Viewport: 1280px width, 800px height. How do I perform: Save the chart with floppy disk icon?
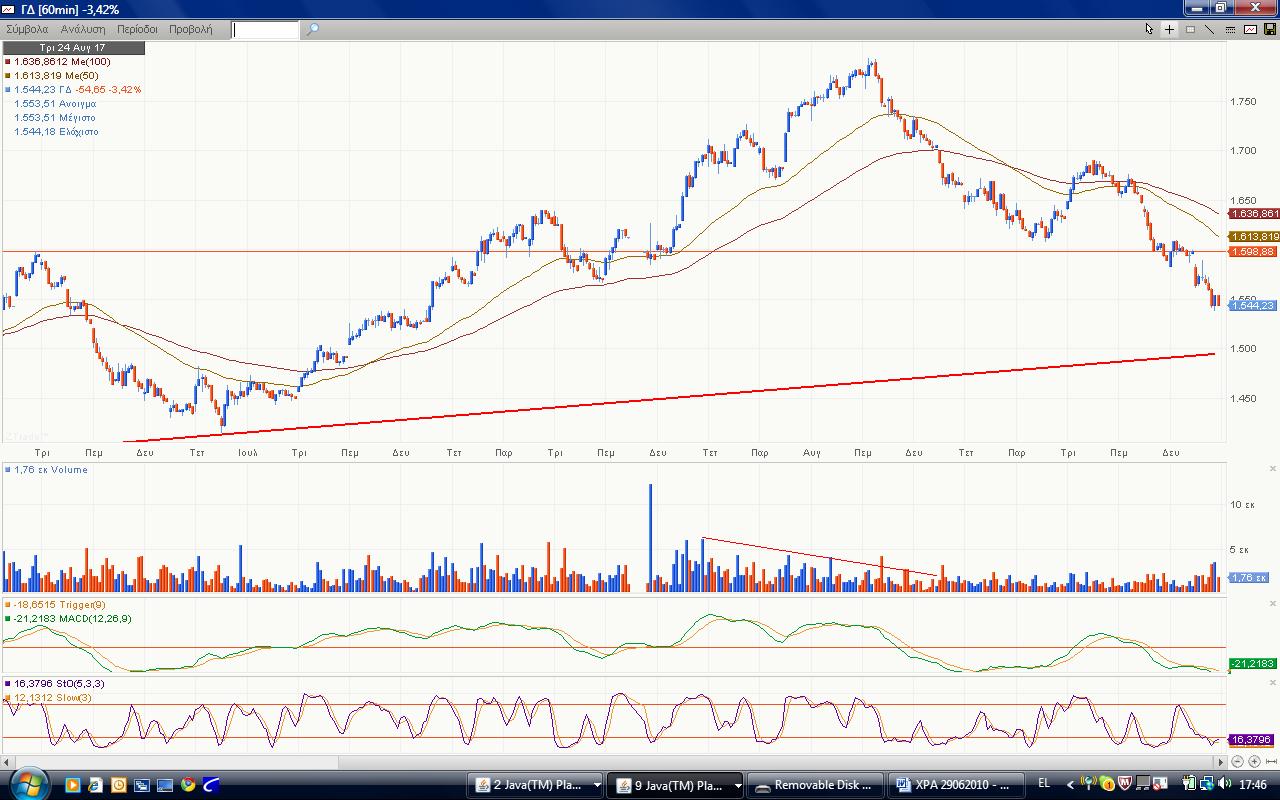[x=1270, y=29]
